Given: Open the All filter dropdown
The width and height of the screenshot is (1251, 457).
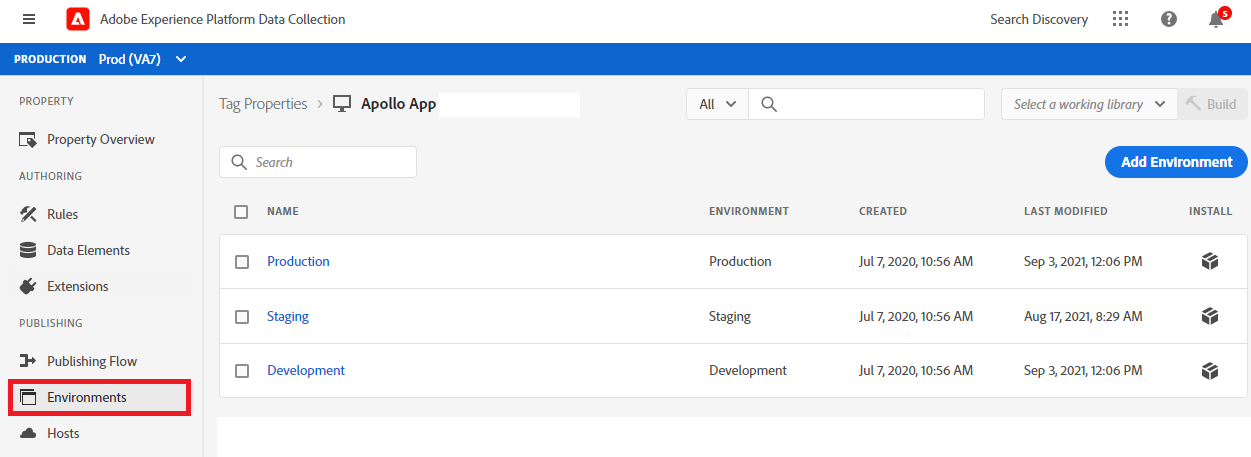Looking at the screenshot, I should pyautogui.click(x=717, y=104).
